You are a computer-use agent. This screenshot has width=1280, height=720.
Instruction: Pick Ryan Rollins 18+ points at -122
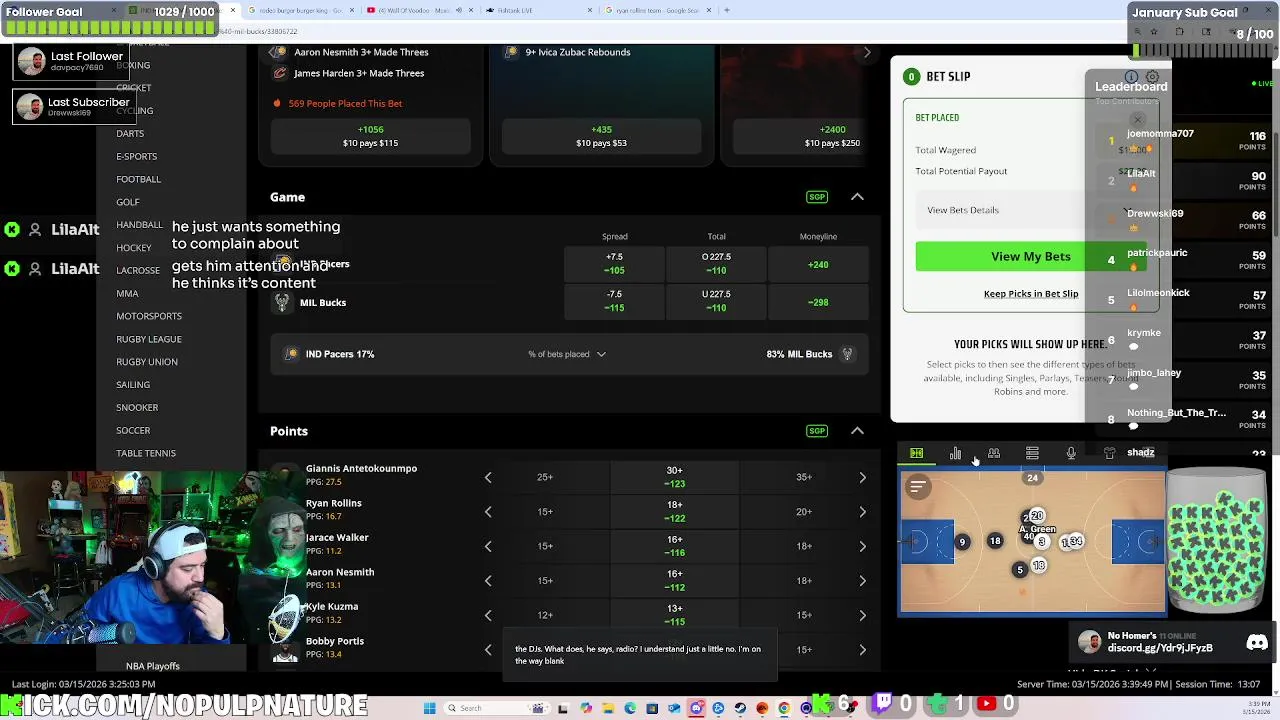[x=675, y=512]
